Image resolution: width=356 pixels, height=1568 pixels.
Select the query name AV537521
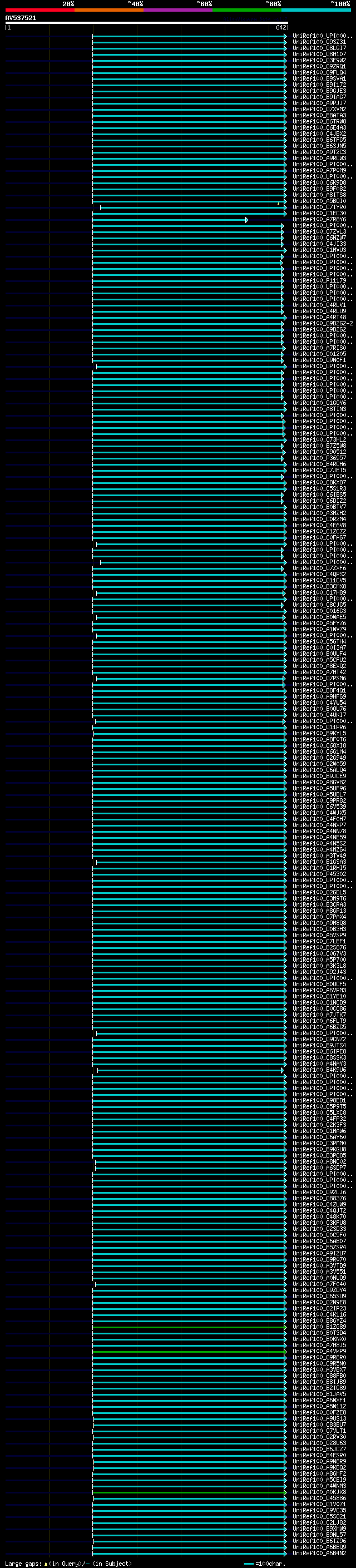21,18
